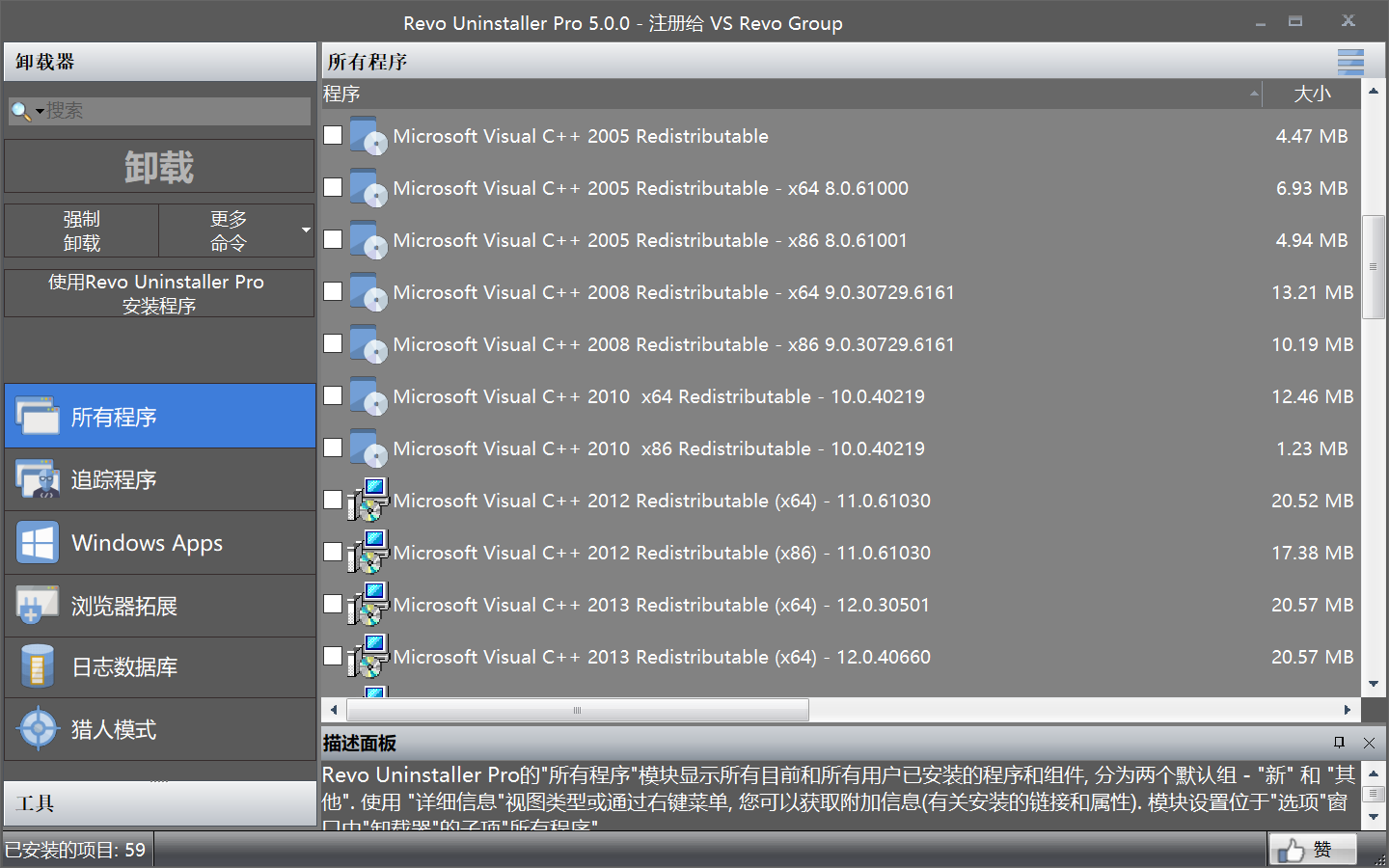The image size is (1389, 868).
Task: Click the program list scroll down arrow
Action: [1374, 685]
